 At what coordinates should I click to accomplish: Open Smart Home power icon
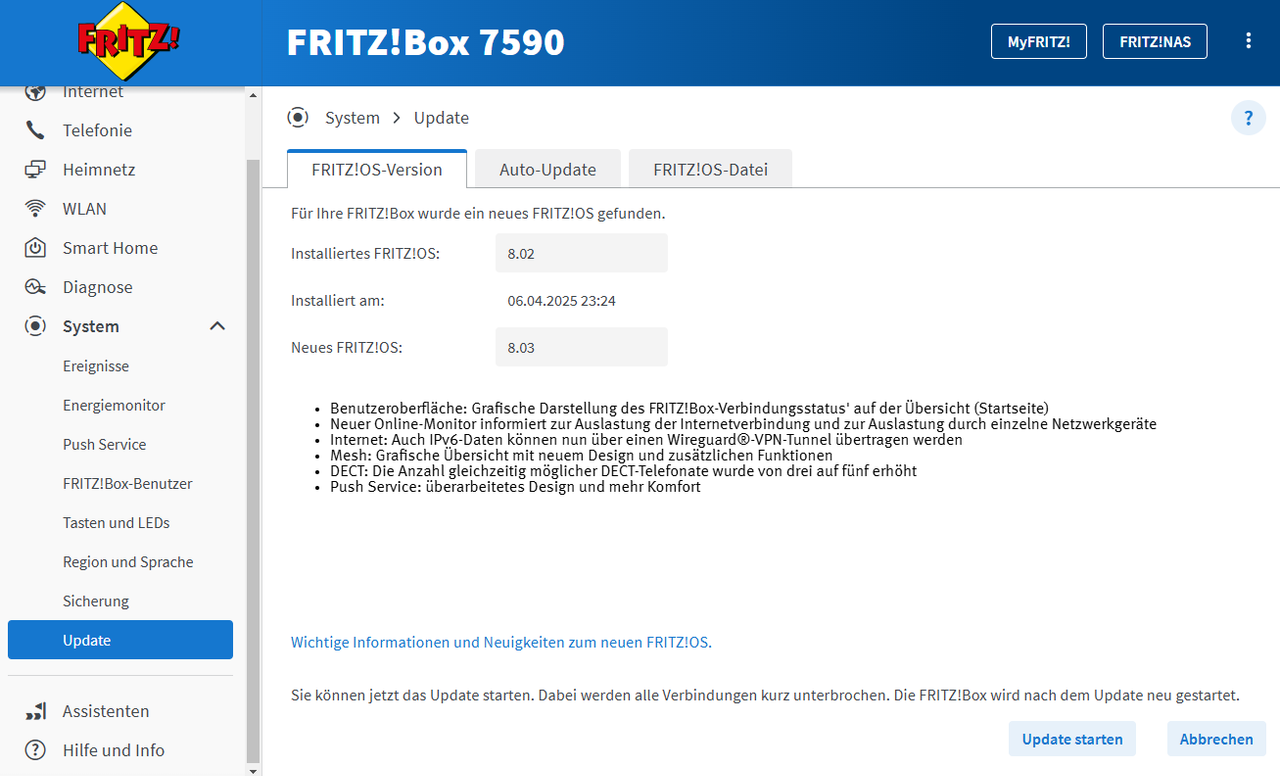[x=36, y=248]
